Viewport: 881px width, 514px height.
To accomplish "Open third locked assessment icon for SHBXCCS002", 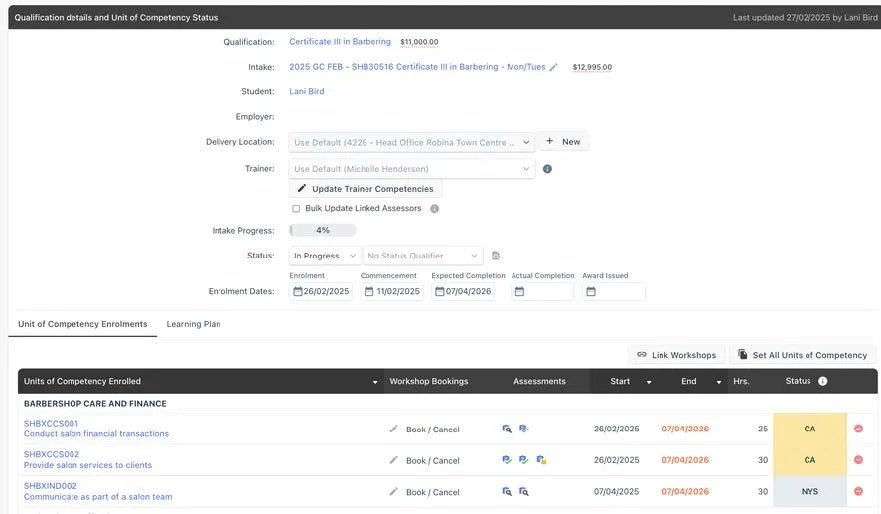I will (541, 460).
